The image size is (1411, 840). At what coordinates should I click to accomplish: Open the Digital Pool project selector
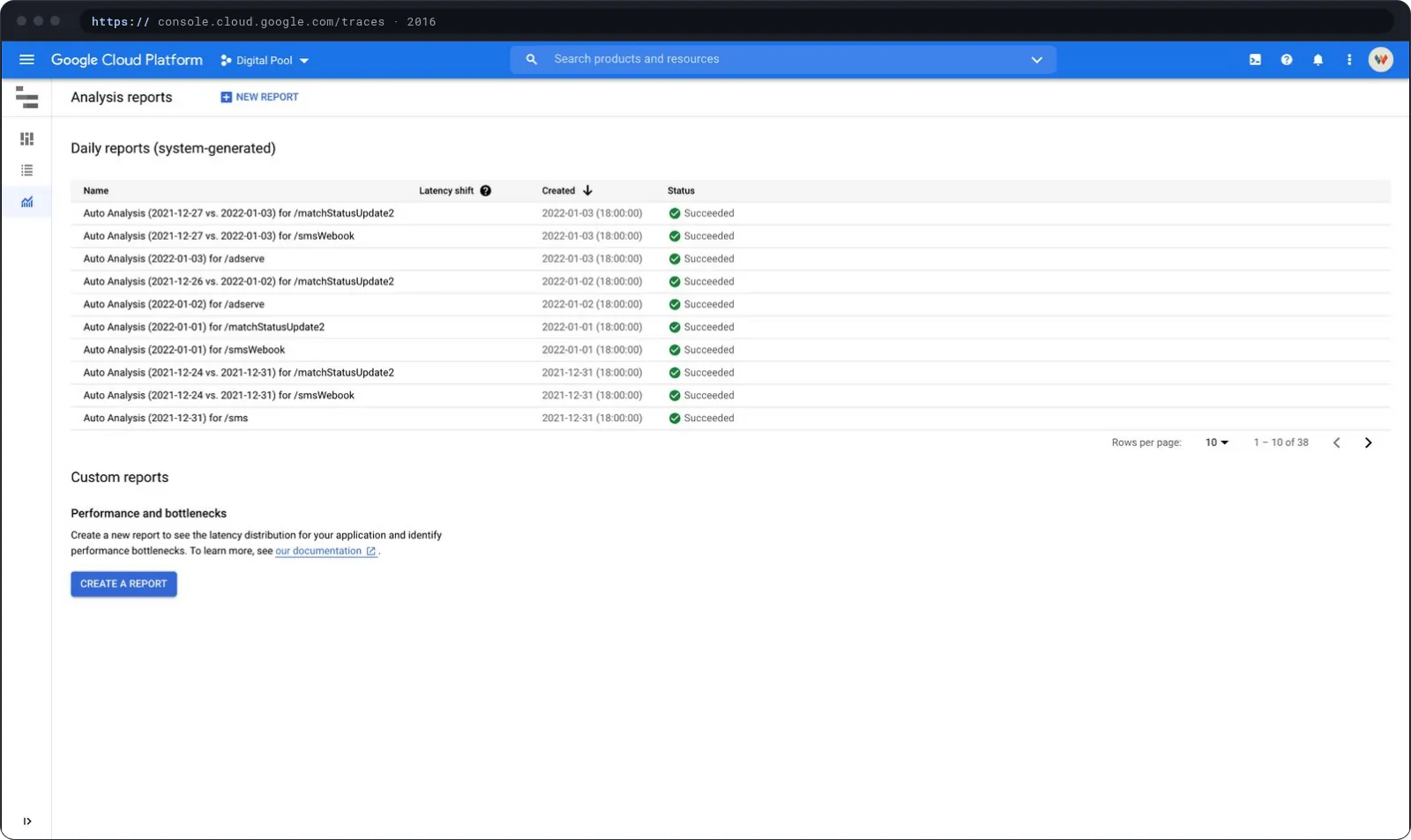point(265,61)
